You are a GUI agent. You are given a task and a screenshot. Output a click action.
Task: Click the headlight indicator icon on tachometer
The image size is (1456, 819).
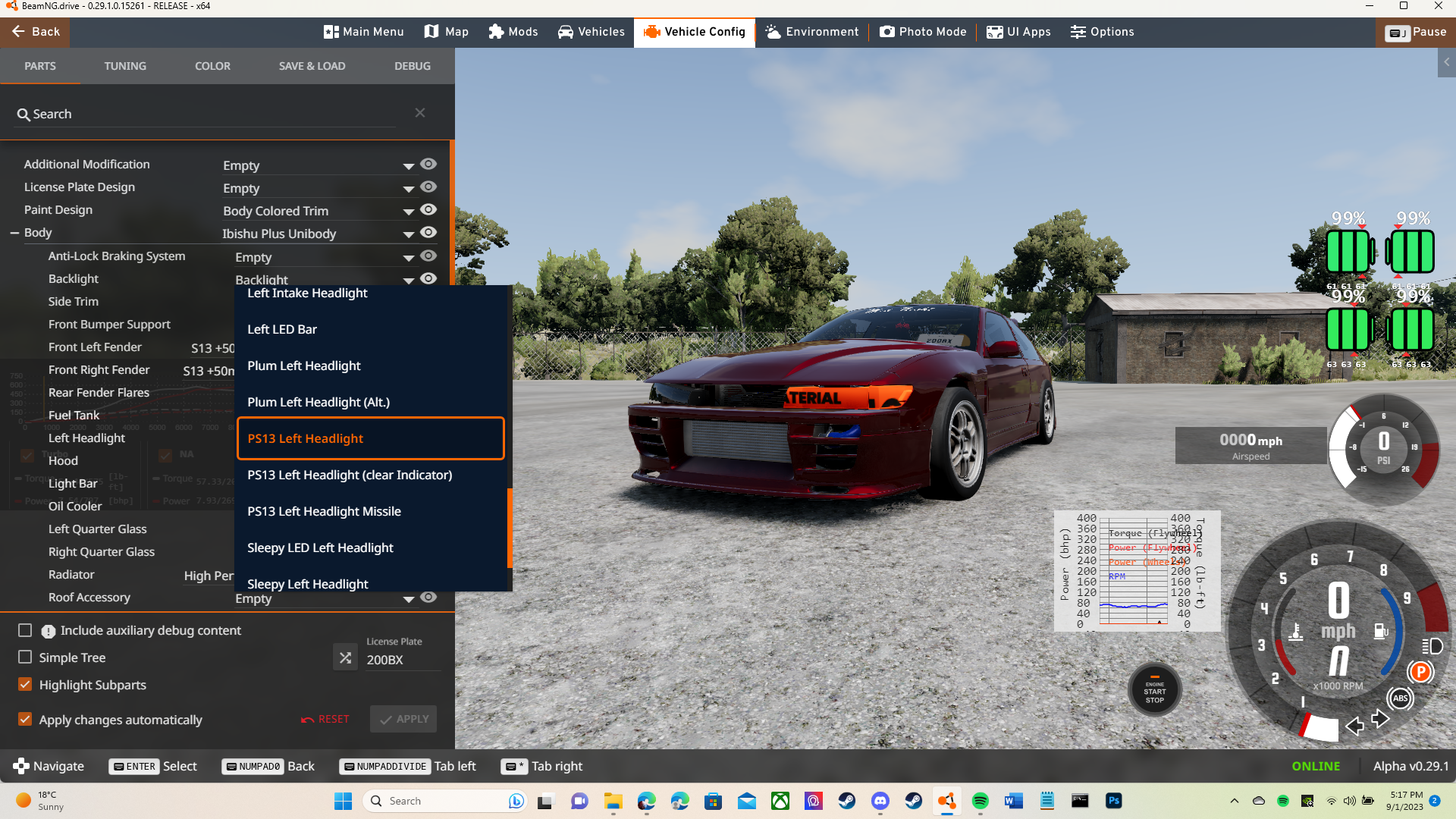[1432, 646]
